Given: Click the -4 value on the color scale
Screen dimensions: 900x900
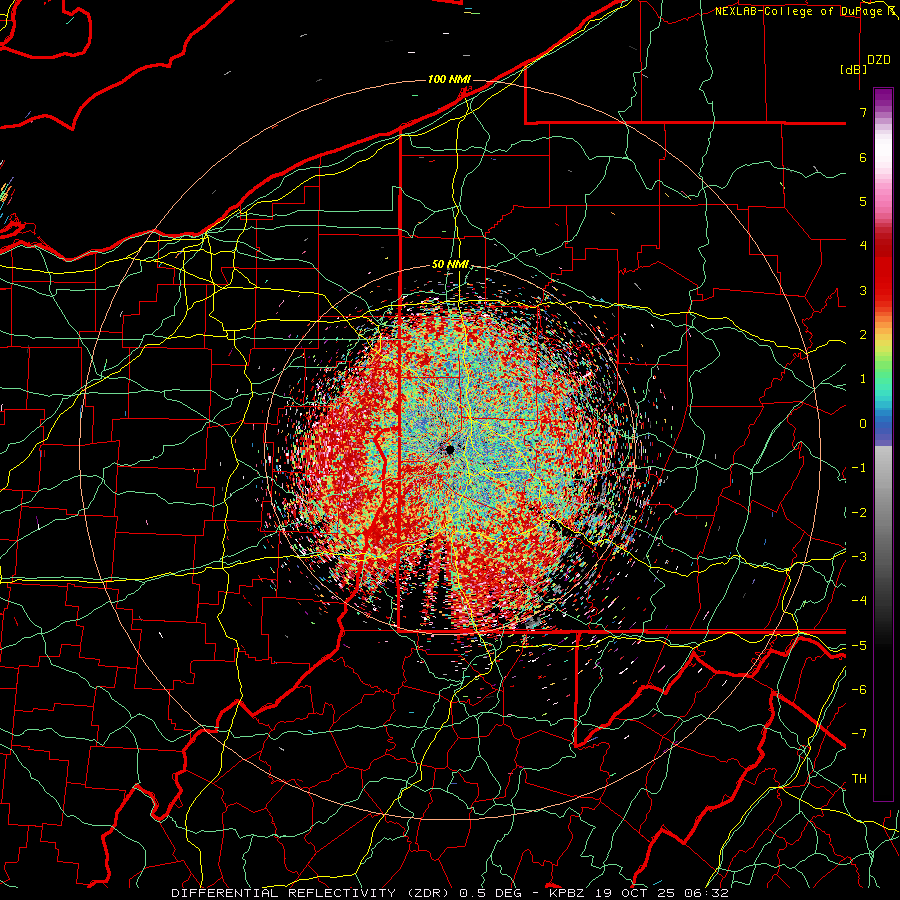Looking at the screenshot, I should click(x=859, y=600).
